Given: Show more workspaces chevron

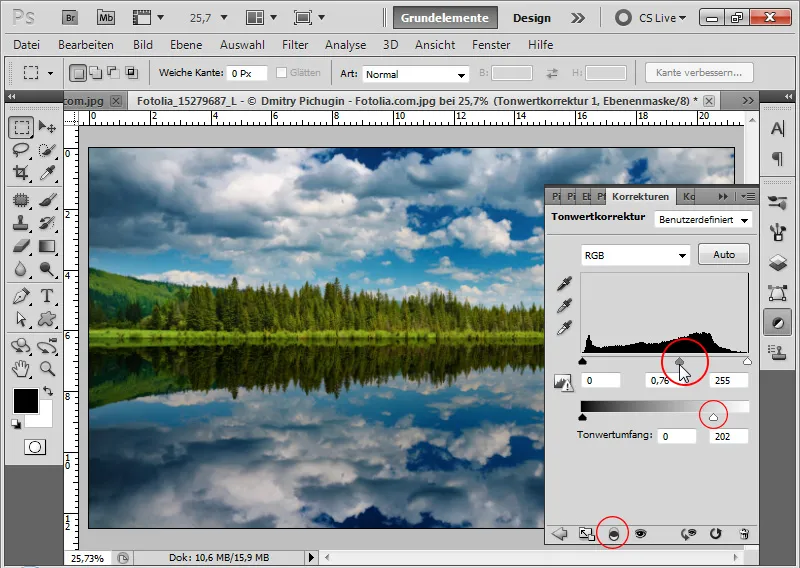Looking at the screenshot, I should click(578, 18).
